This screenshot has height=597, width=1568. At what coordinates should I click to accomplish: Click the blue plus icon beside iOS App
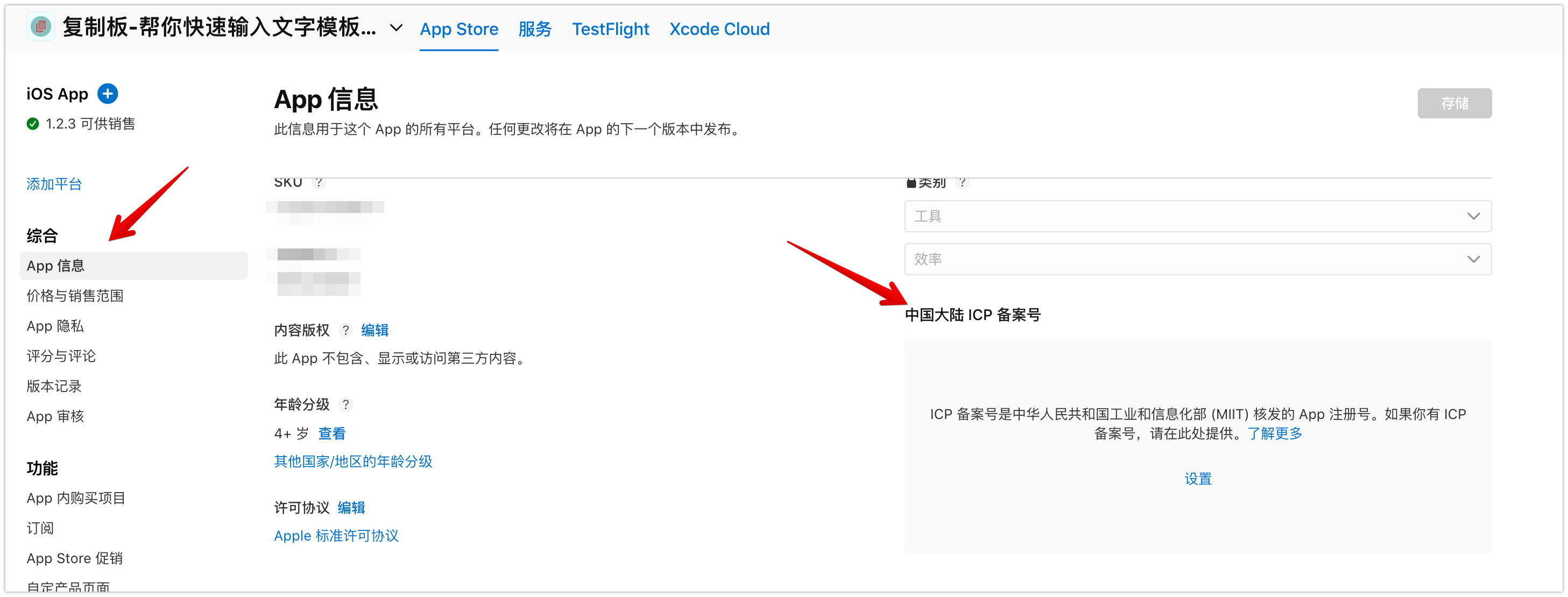(108, 94)
